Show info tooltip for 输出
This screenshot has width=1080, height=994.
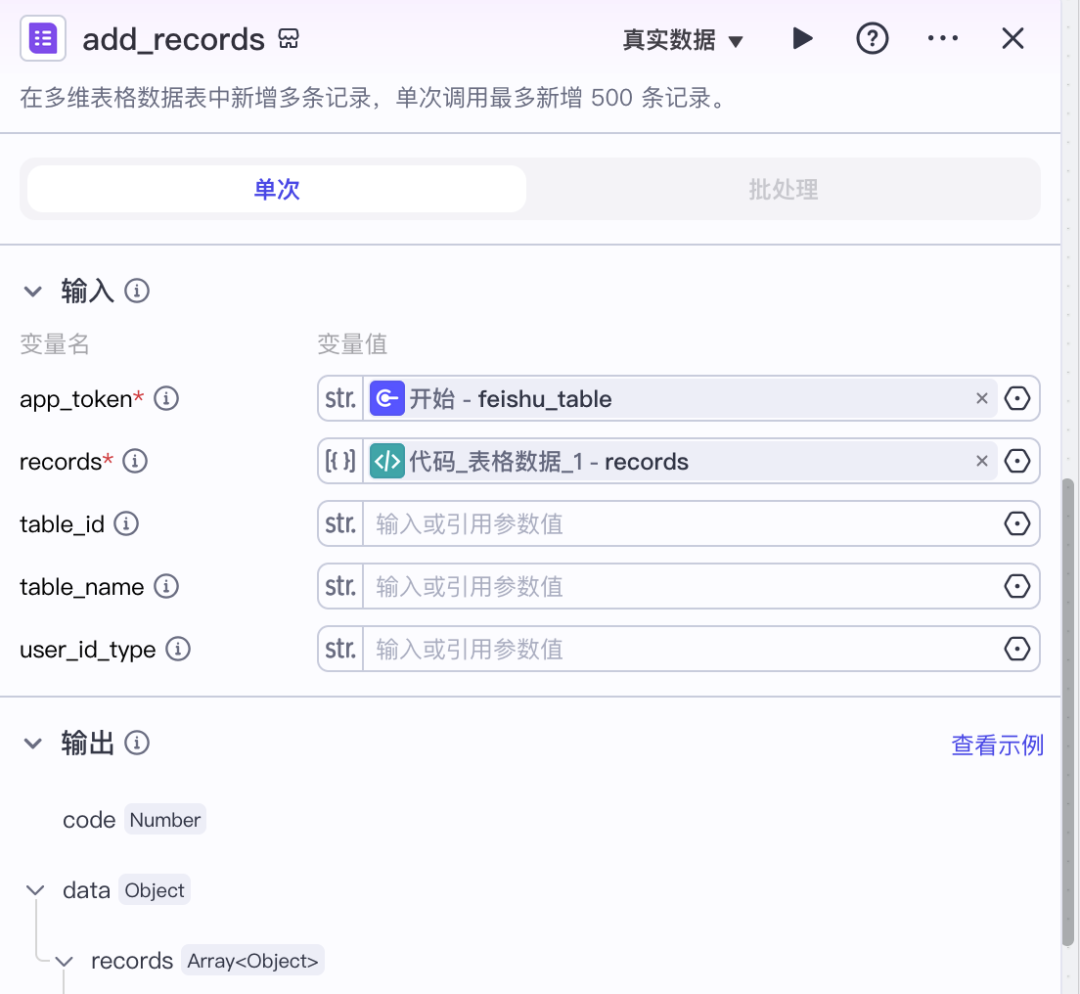137,743
